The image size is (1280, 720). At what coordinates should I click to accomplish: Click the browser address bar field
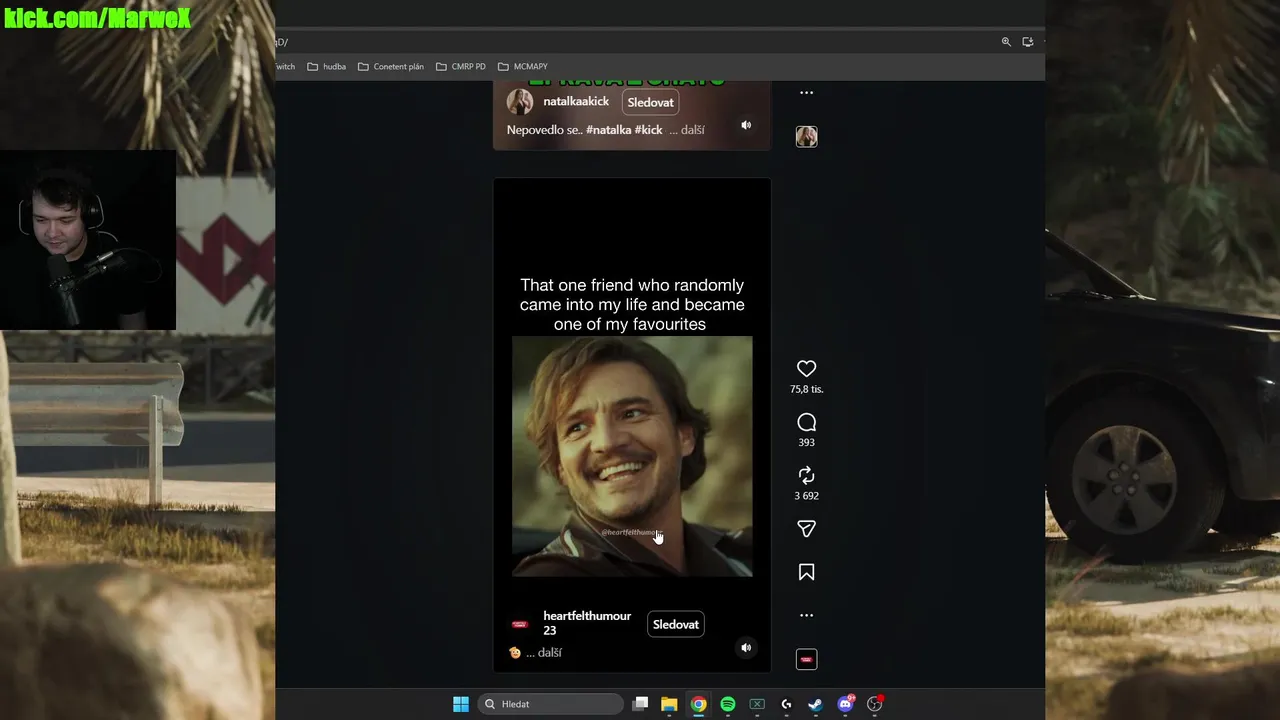(635, 42)
